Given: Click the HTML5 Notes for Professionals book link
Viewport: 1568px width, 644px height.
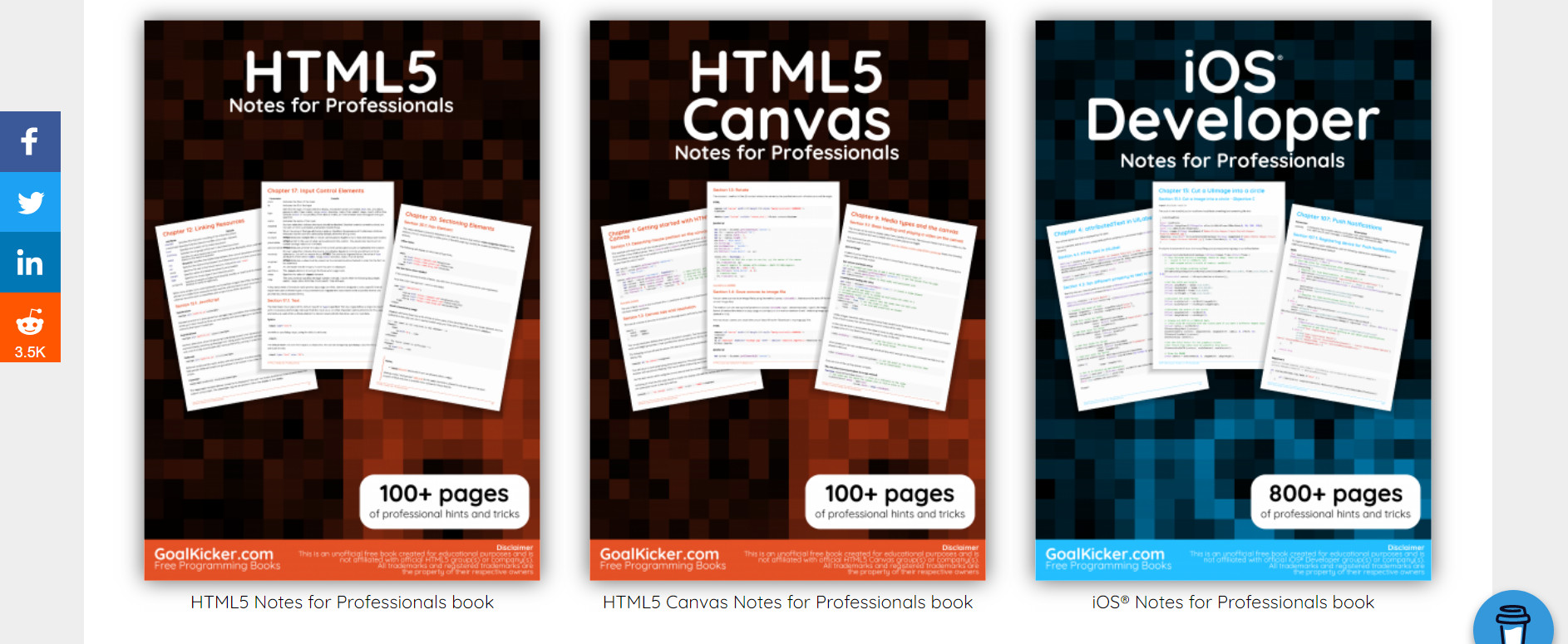Looking at the screenshot, I should (342, 602).
